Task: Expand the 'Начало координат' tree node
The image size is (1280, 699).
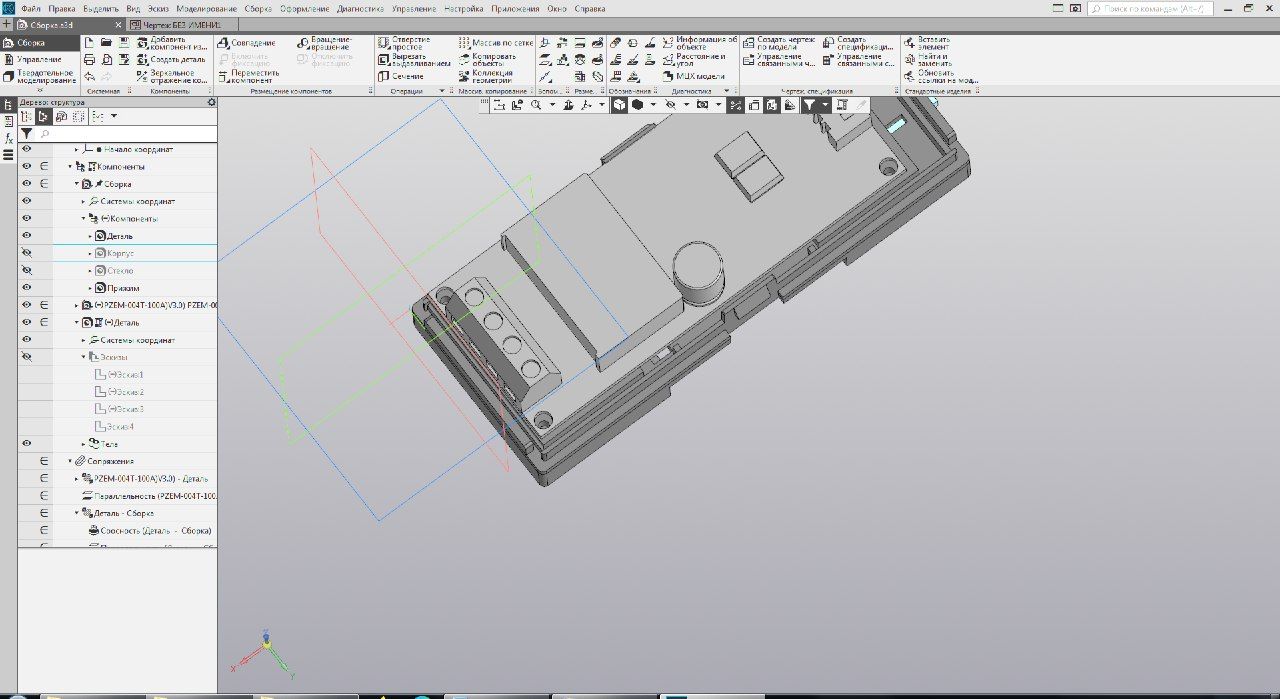Action: 76,149
